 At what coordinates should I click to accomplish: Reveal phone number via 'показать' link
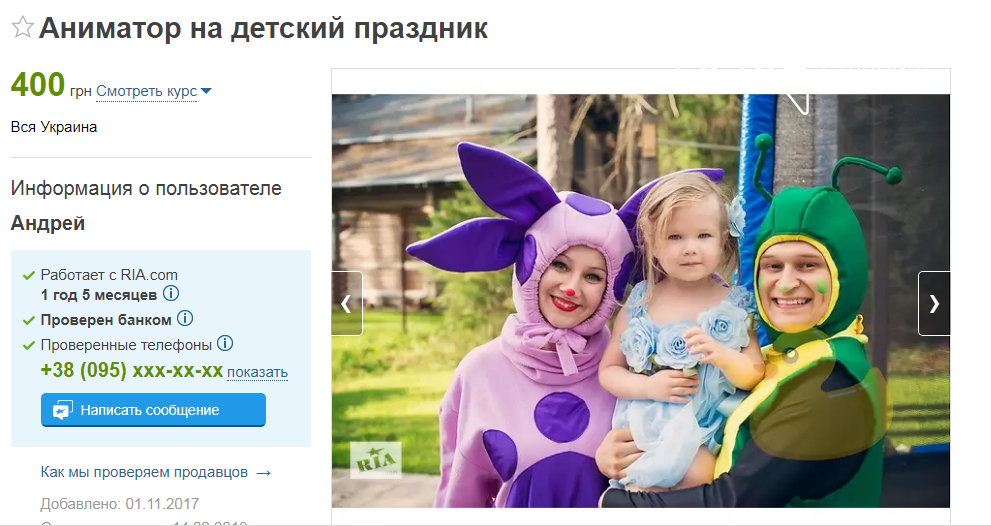tap(257, 372)
